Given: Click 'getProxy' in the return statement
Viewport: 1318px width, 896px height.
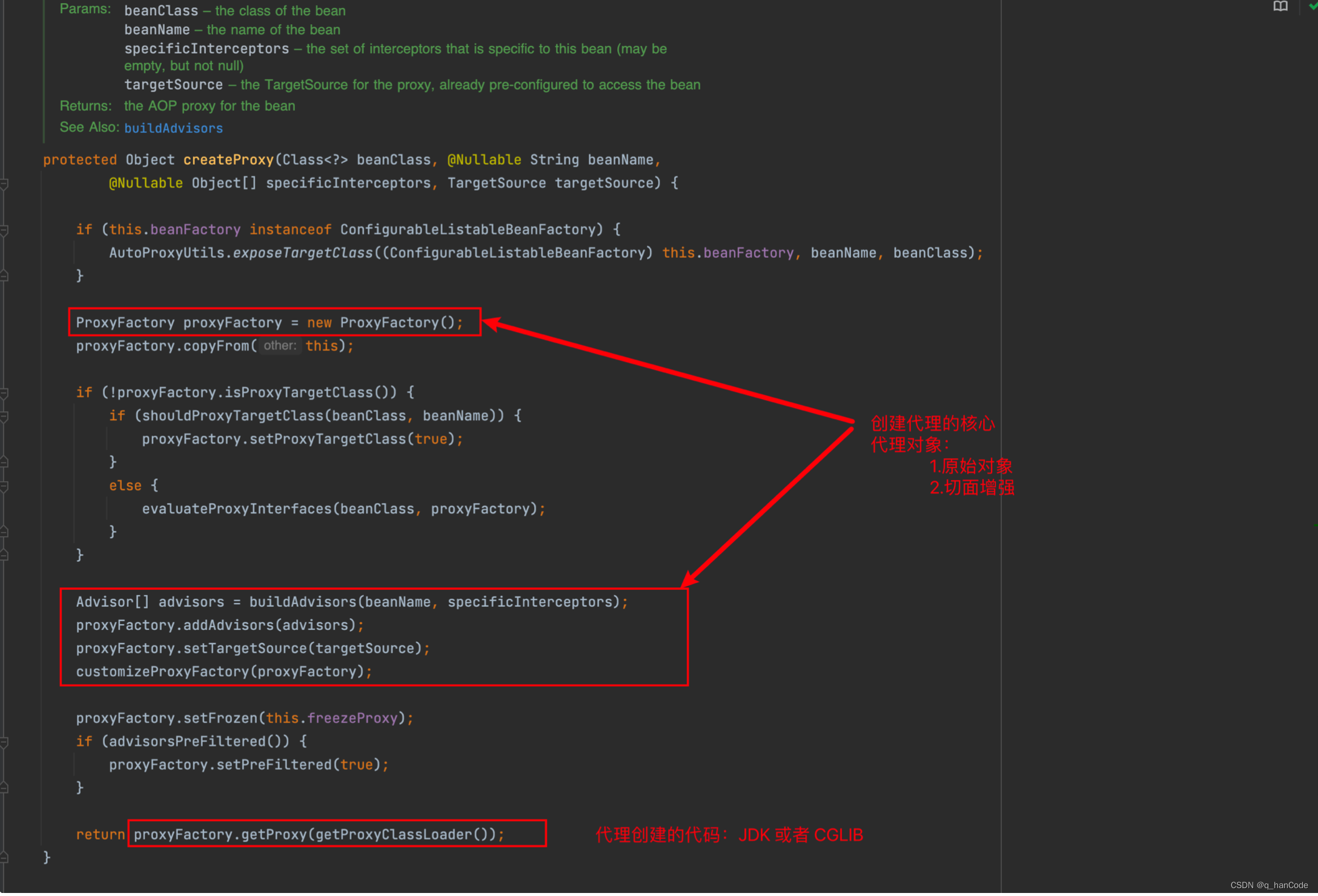Looking at the screenshot, I should [274, 834].
